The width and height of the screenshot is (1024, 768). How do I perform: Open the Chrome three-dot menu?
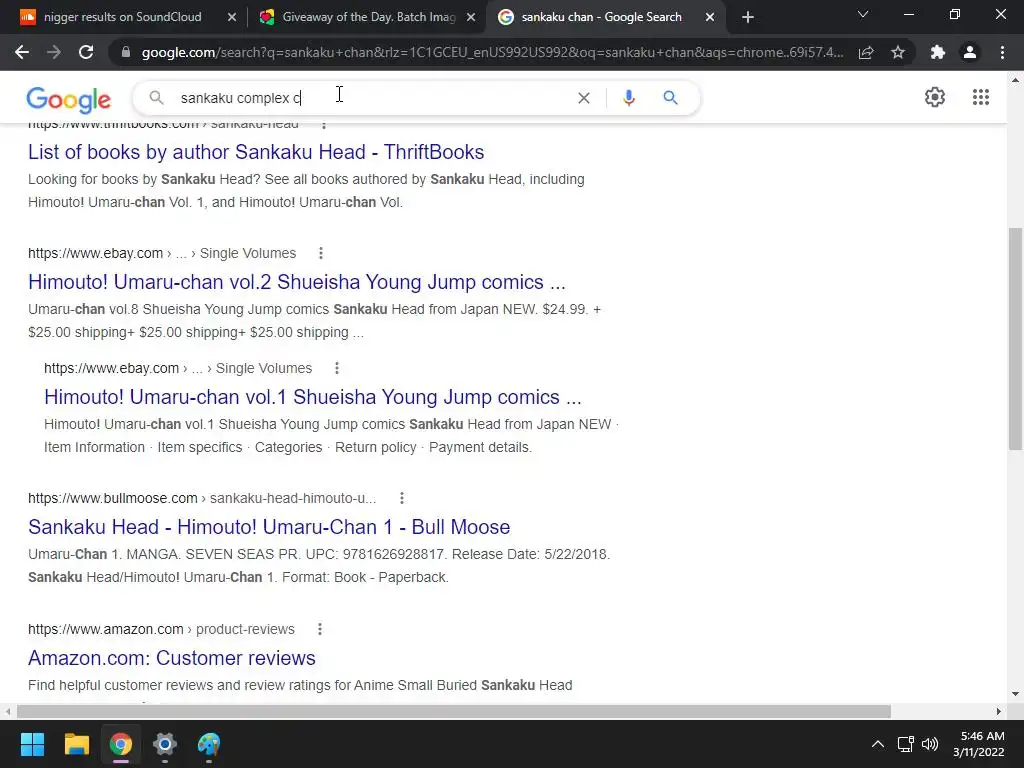point(1002,52)
